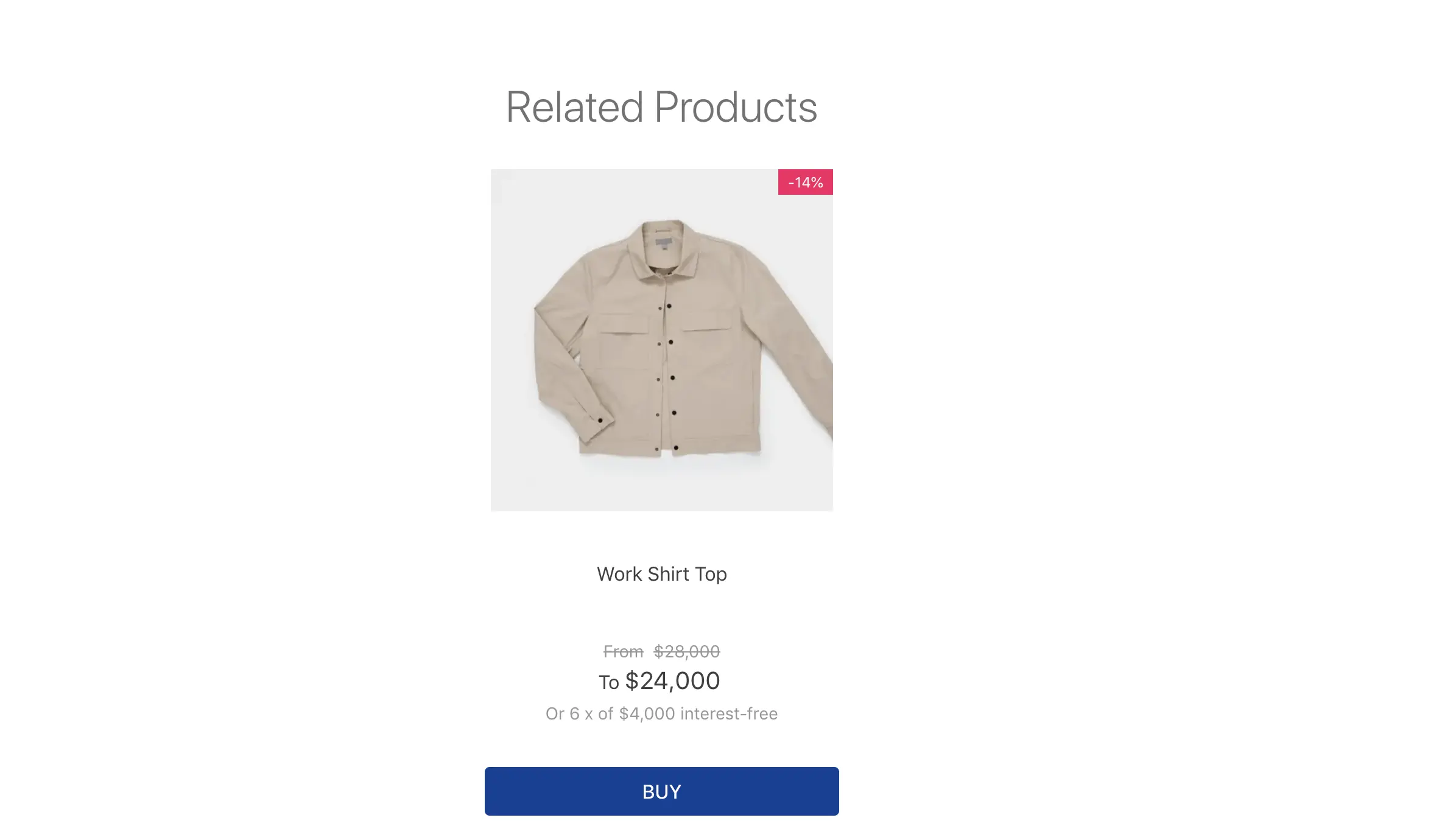The height and width of the screenshot is (840, 1453).
Task: Select the $24,000 sale price
Action: click(x=672, y=681)
